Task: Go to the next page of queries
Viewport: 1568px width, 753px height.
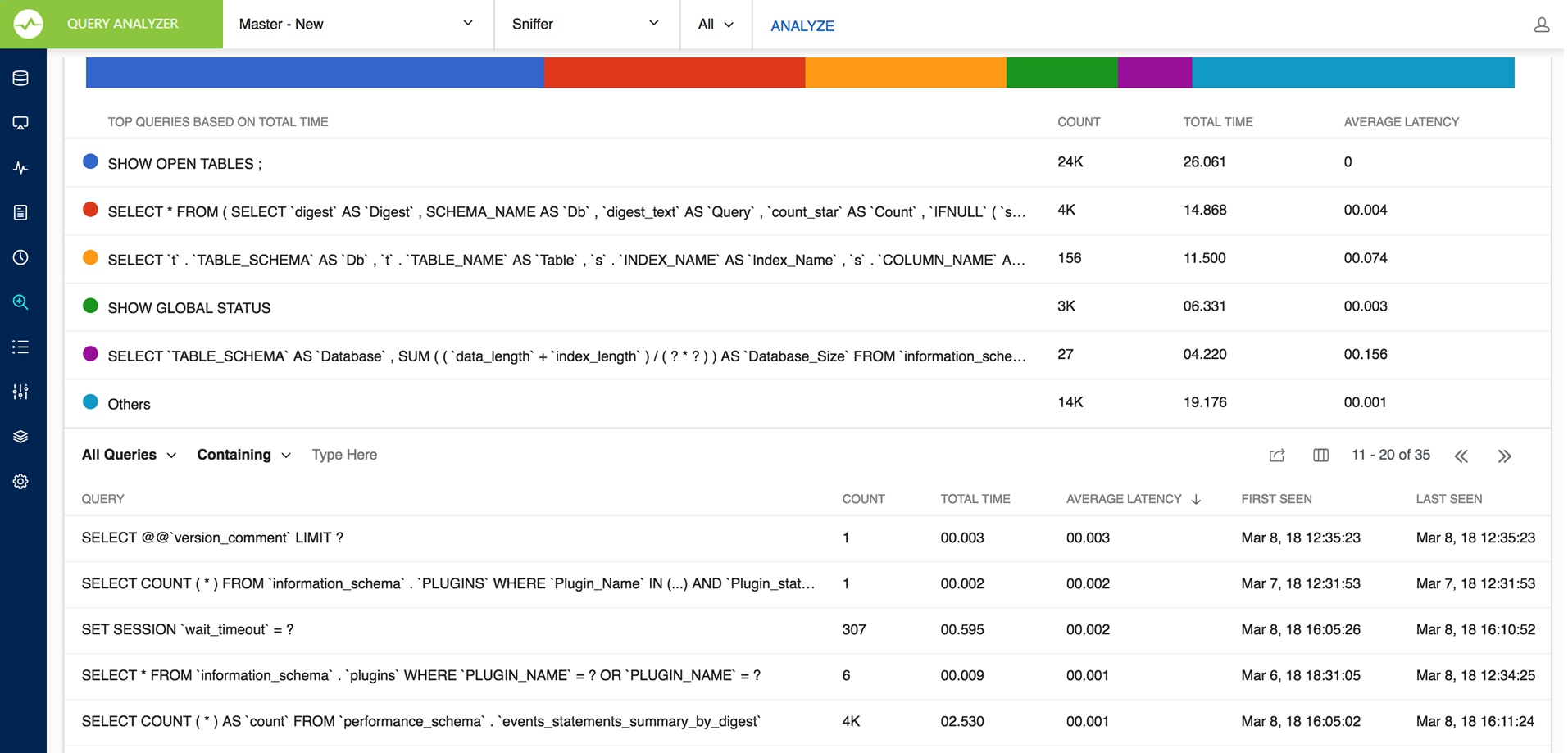Action: coord(1505,456)
